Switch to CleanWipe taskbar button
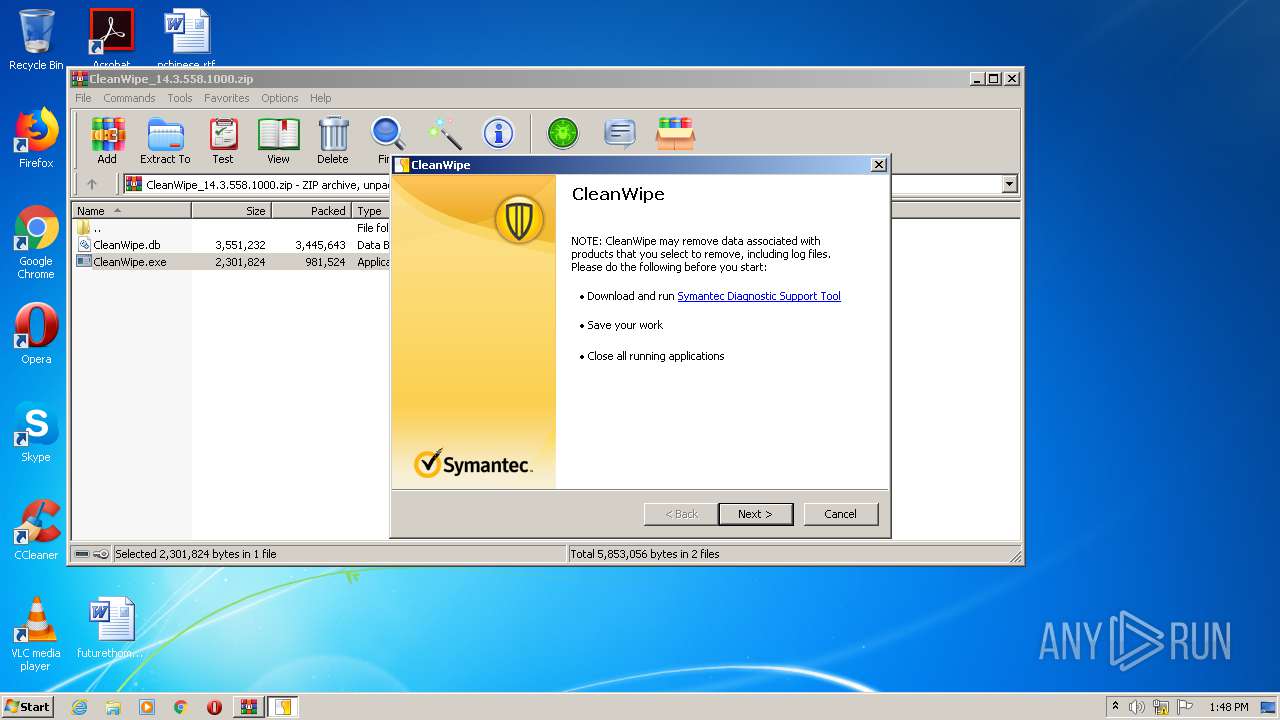 [283, 707]
